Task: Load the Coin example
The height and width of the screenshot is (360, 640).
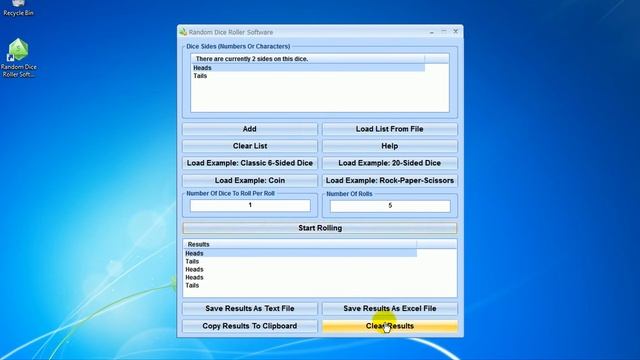Action: click(250, 180)
